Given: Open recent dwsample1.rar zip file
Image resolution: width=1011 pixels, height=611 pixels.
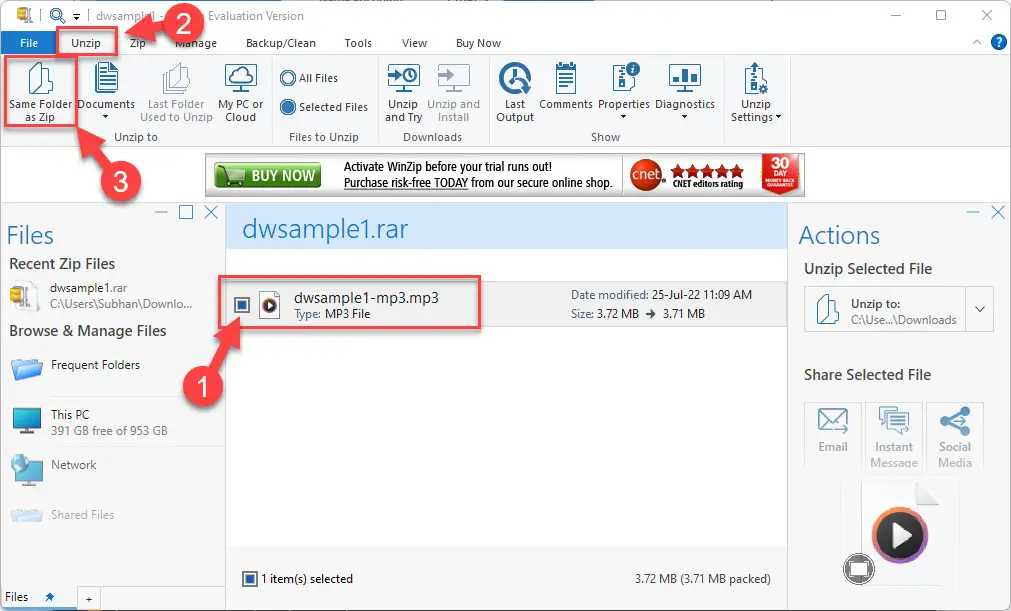Looking at the screenshot, I should click(101, 295).
